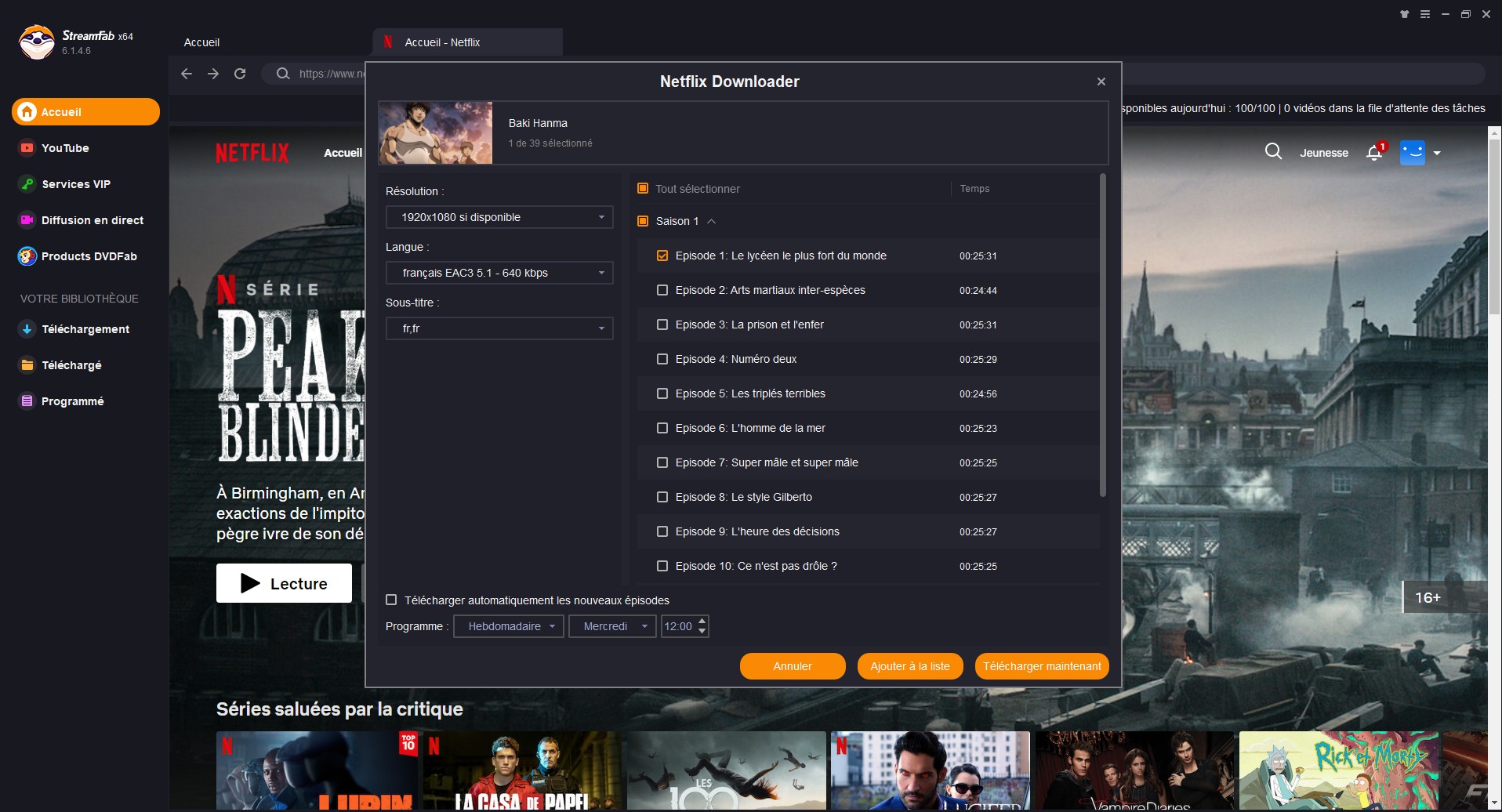The height and width of the screenshot is (812, 1502).
Task: Enable Télécharger automatiquement les nouveaux épisodes
Action: [x=391, y=600]
